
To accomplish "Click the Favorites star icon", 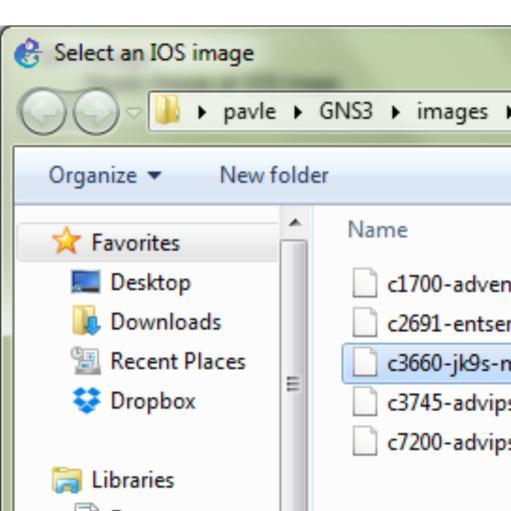I will [66, 241].
